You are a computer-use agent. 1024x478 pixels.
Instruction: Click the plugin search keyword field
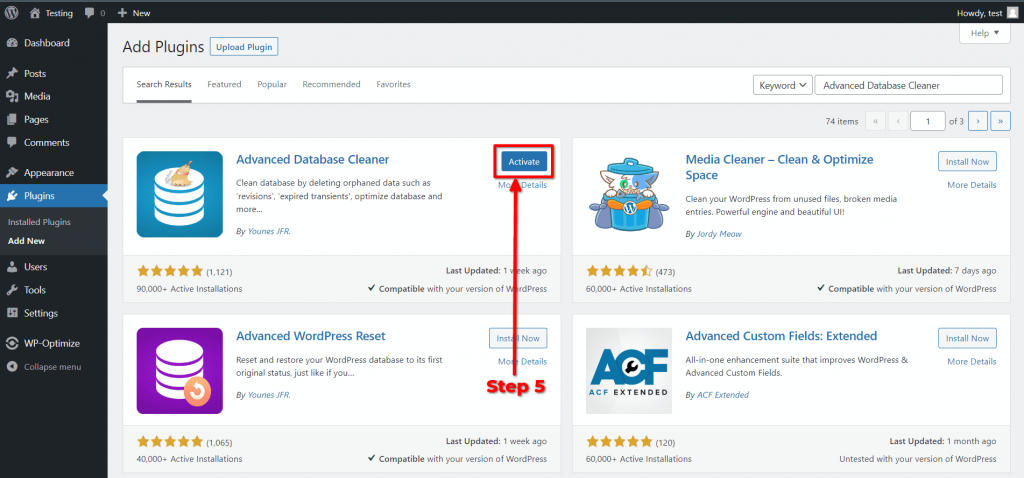908,86
